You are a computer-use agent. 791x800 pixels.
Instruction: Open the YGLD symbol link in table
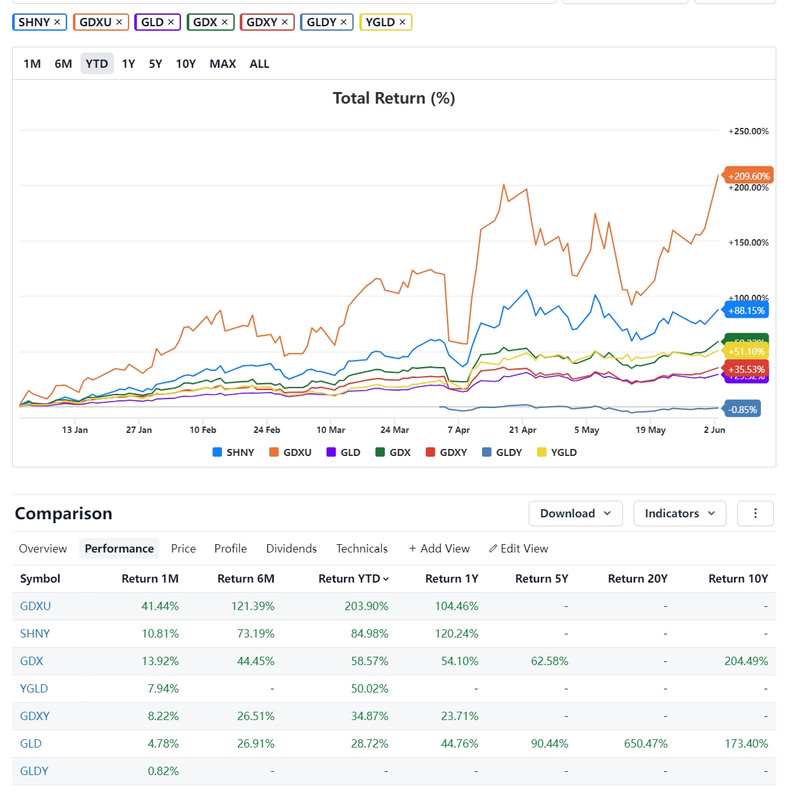point(34,689)
